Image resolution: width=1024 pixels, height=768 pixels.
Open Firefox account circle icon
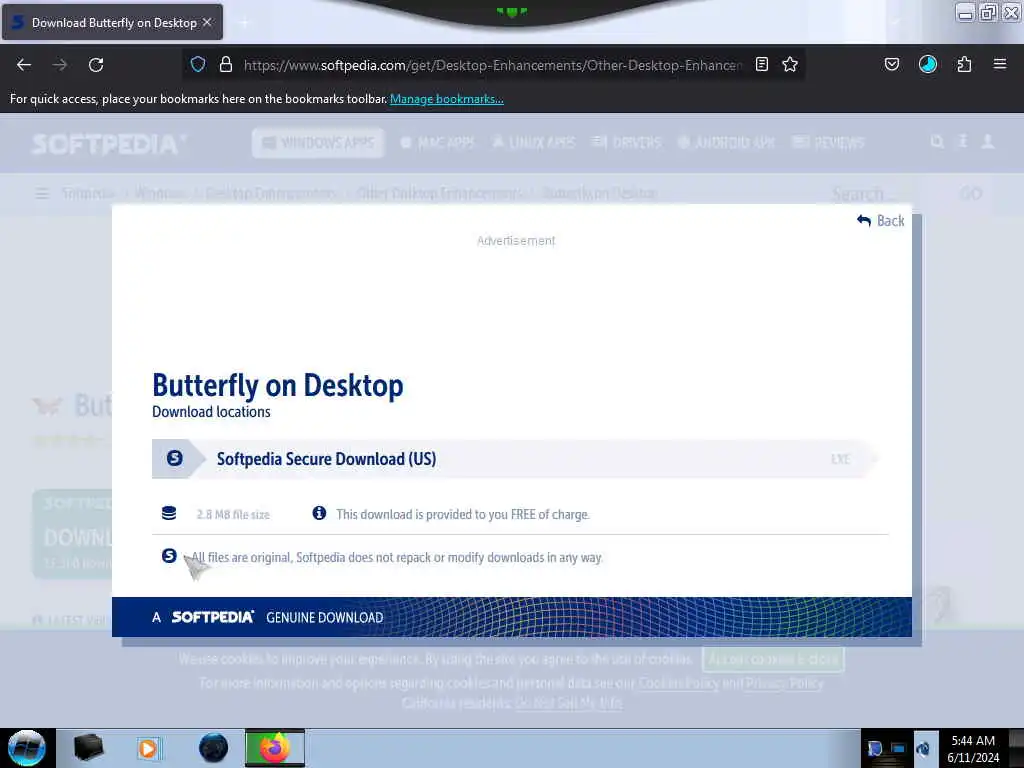[x=928, y=64]
